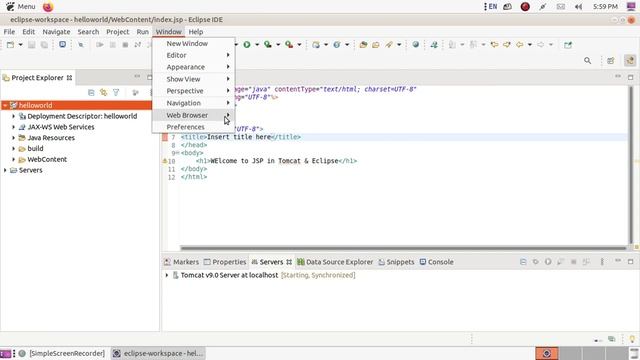Click the filter icon in Project Explorer

pos(116,93)
